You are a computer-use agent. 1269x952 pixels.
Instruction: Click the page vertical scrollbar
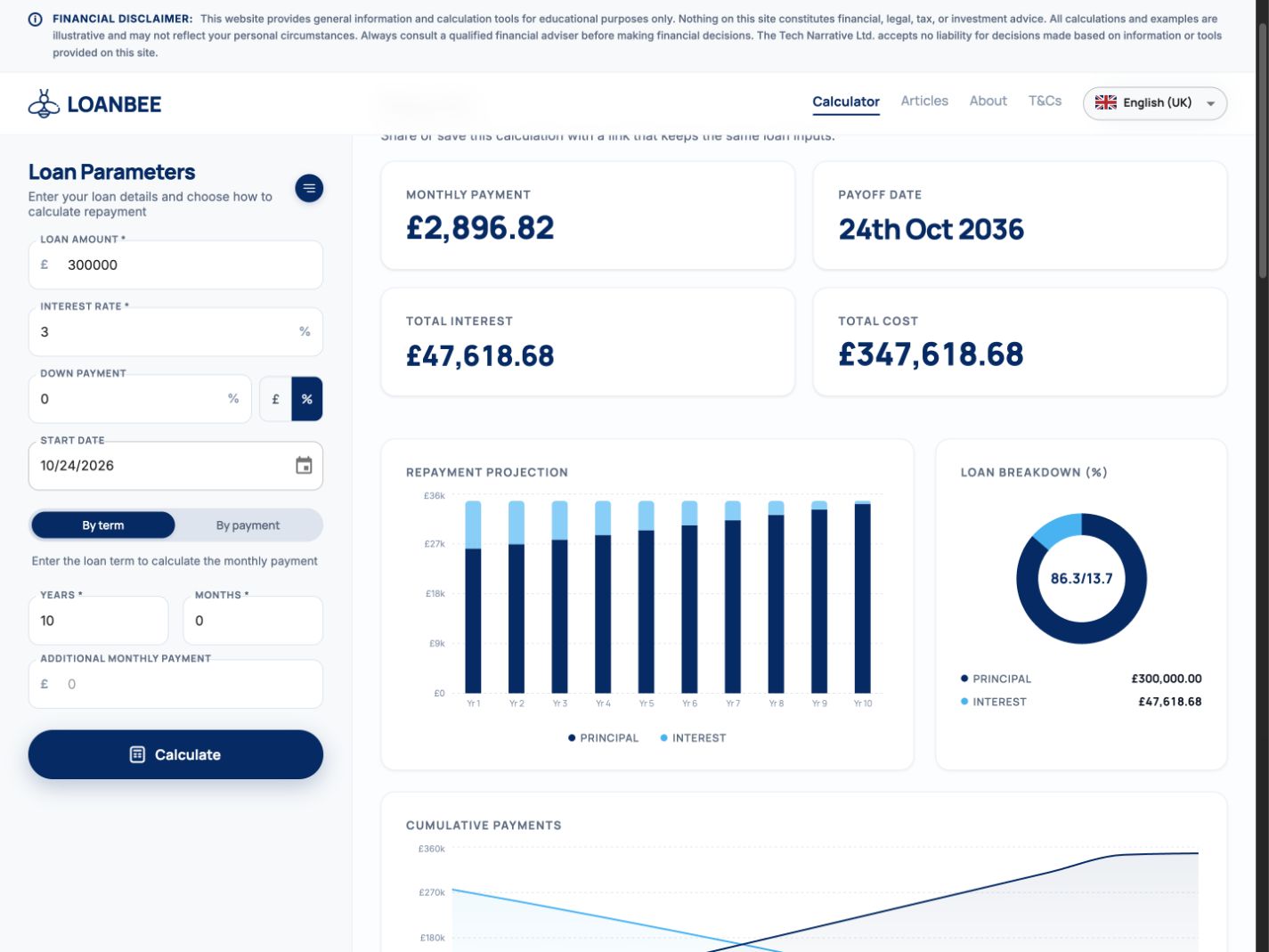coord(1262,151)
